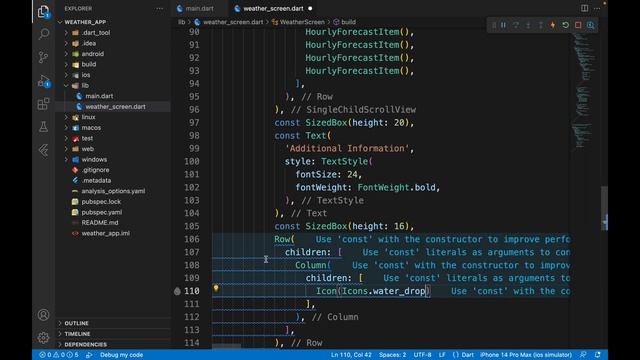
Task: Click Ln 110, Col 42 cursor position
Action: [x=351, y=355]
